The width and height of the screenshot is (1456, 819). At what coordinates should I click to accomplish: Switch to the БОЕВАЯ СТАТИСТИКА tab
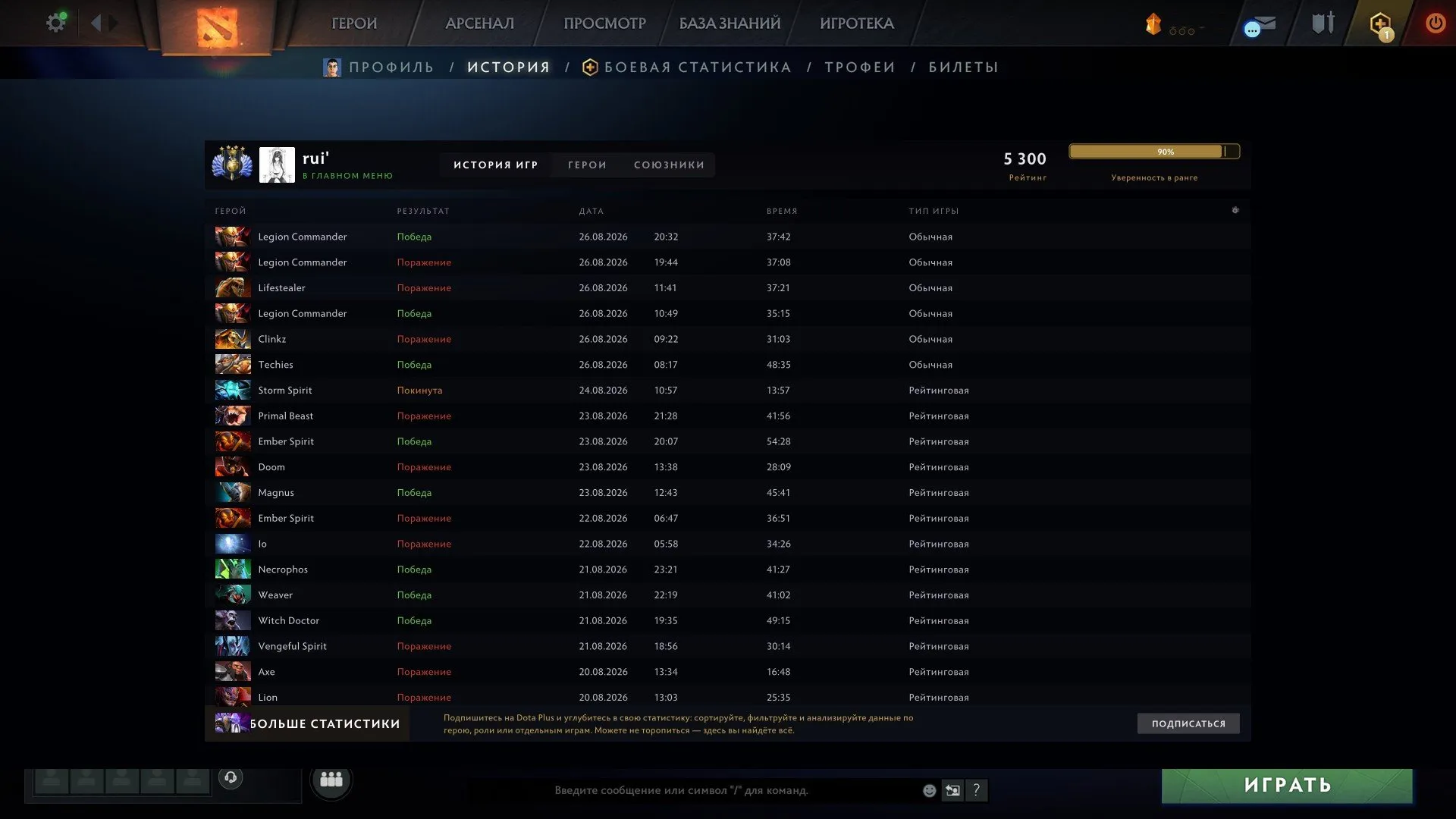pyautogui.click(x=687, y=67)
